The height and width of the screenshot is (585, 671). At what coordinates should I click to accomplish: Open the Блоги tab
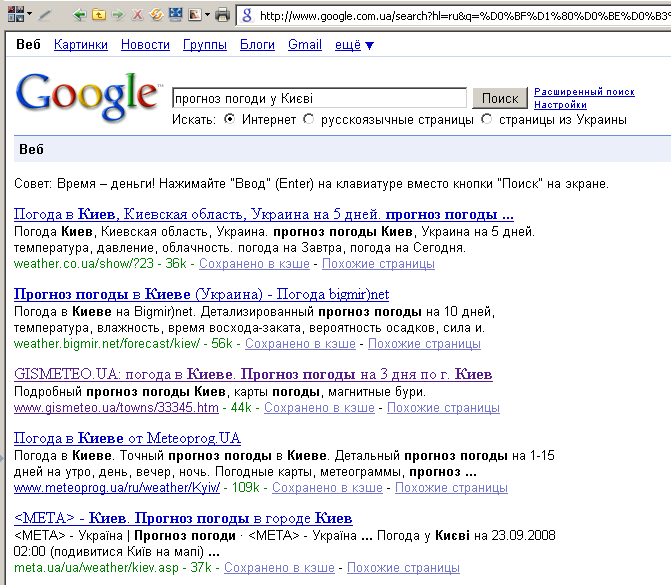click(257, 45)
